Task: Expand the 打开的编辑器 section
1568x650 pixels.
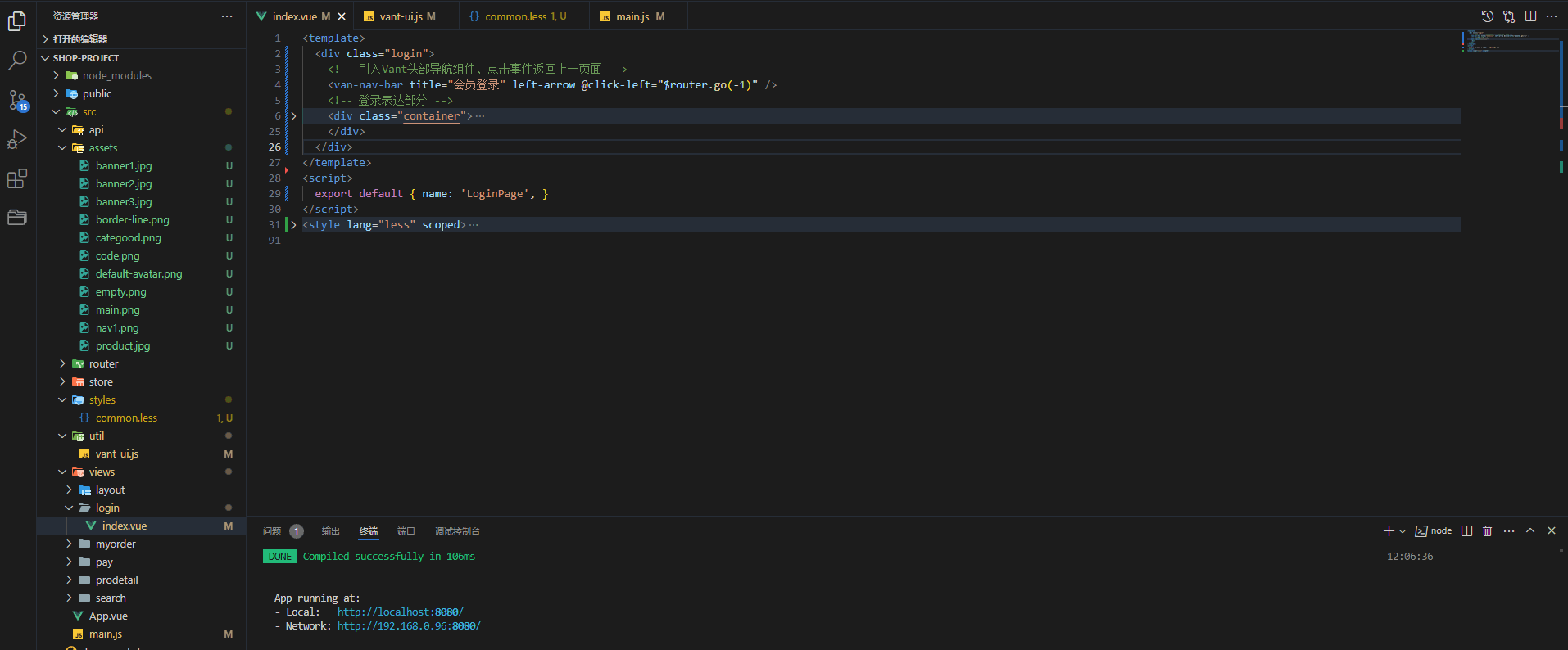Action: [141, 39]
